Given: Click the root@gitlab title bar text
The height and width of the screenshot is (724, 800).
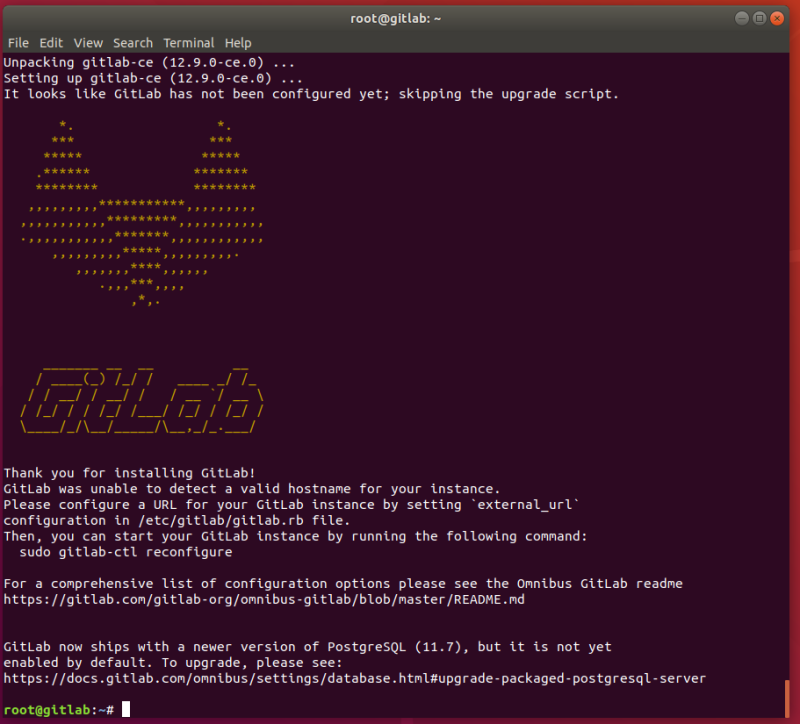Looking at the screenshot, I should click(x=395, y=17).
